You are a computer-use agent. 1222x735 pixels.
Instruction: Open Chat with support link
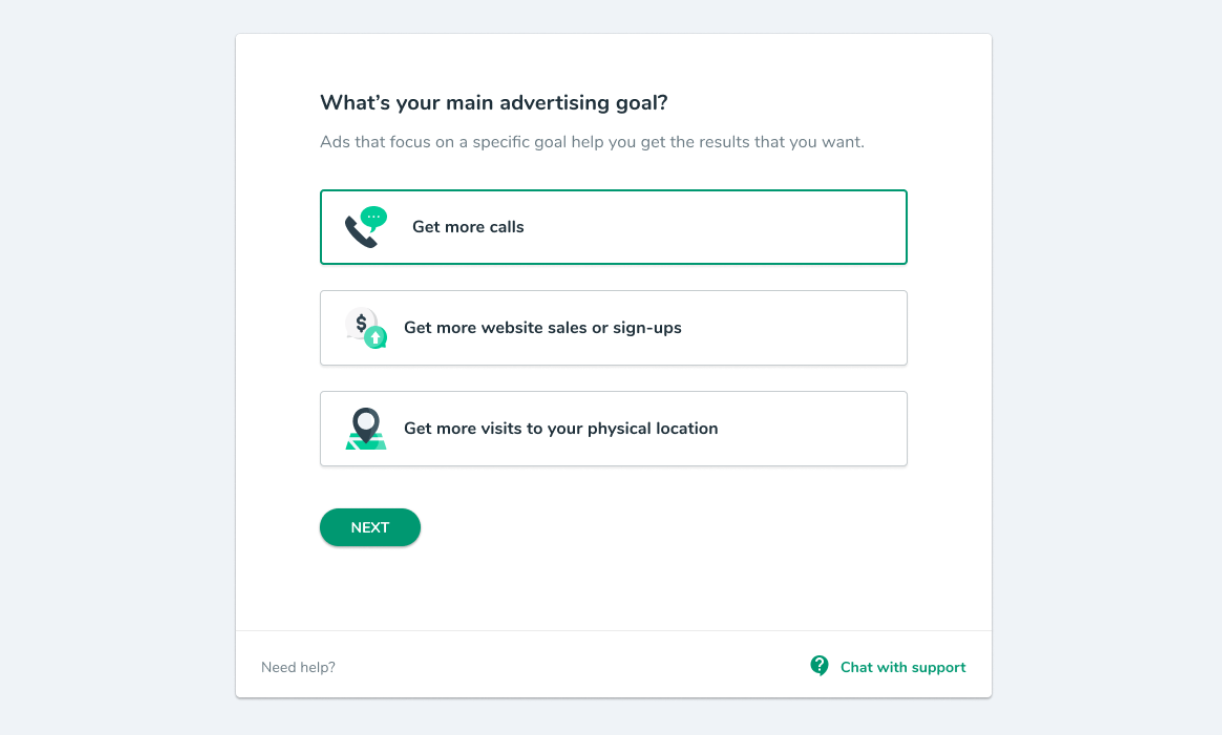pos(903,667)
